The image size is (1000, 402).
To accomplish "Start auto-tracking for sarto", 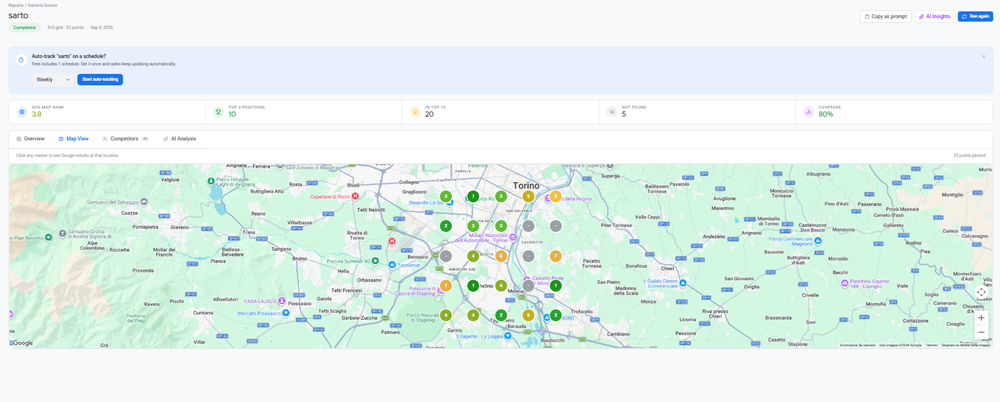I will click(x=100, y=80).
